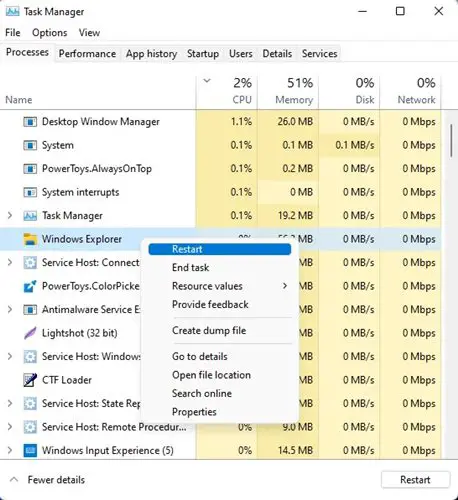Click the Restart button at bottom right

[x=415, y=480]
